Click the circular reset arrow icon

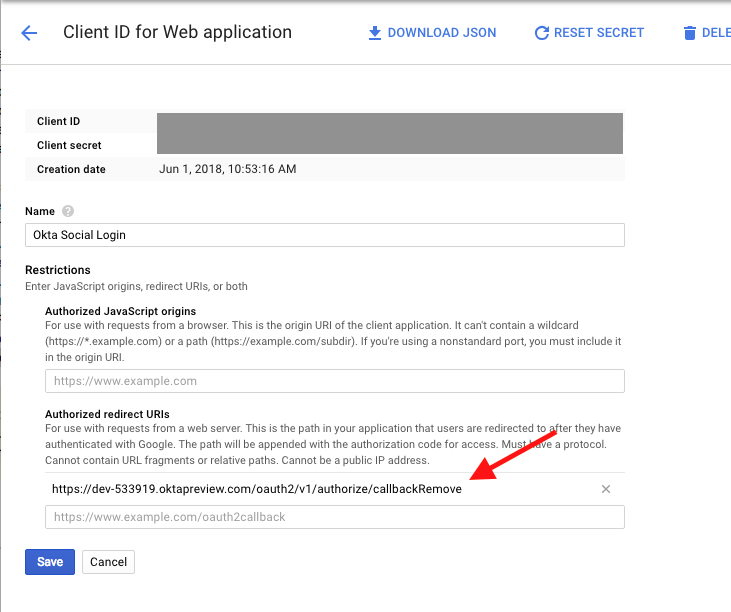coord(541,33)
